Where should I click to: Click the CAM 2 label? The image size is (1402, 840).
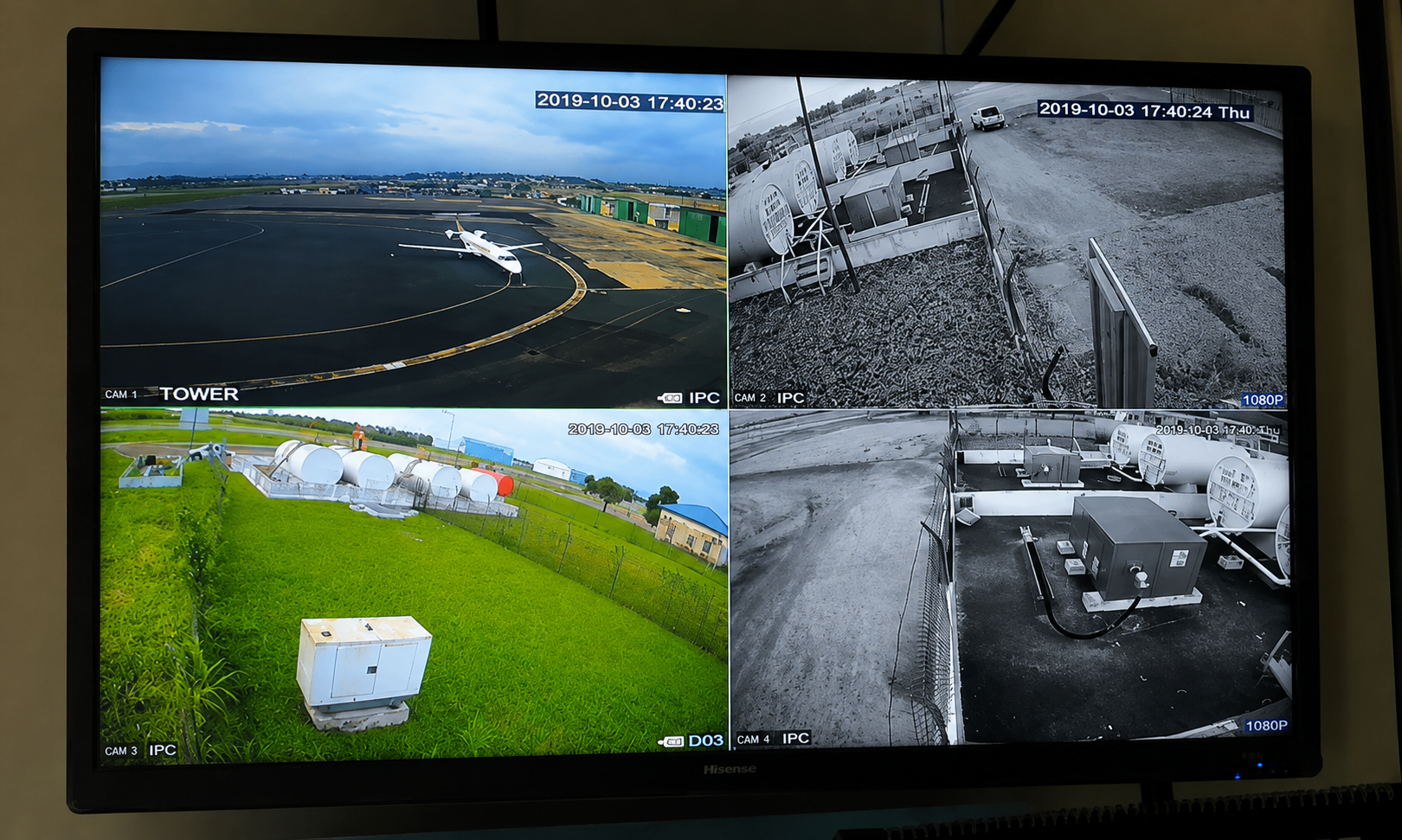[750, 398]
